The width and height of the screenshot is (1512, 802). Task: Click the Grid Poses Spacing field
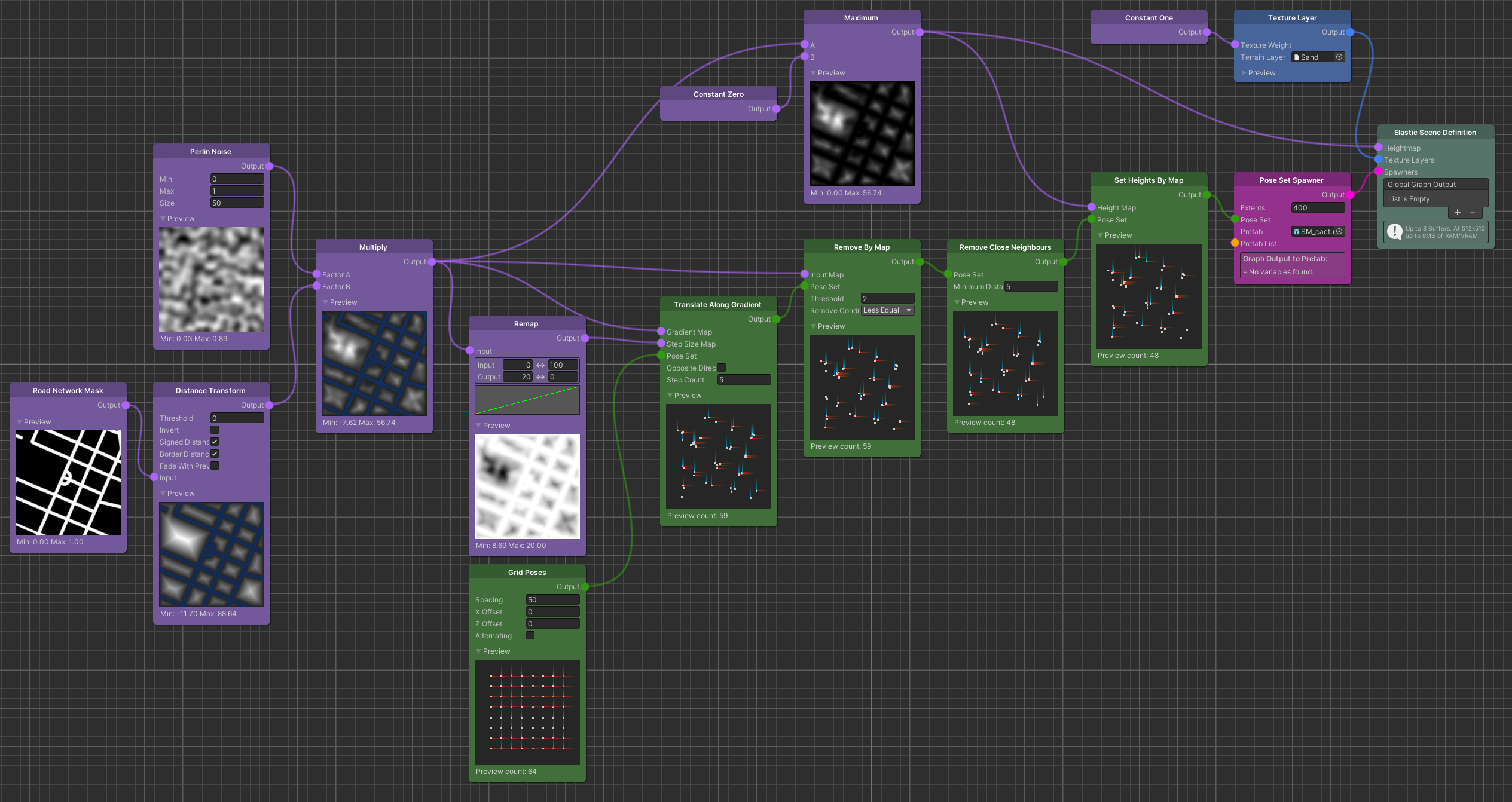552,599
